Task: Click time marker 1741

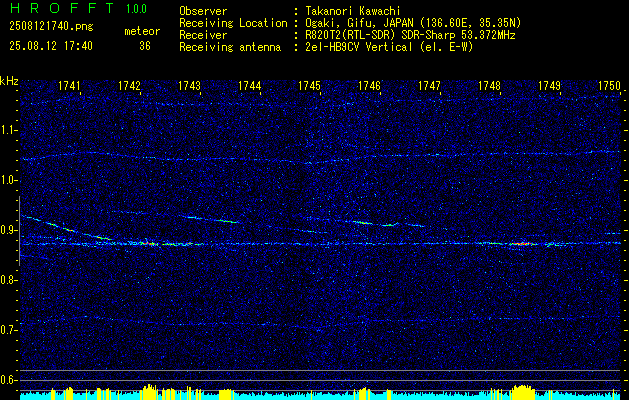Action: [x=69, y=85]
